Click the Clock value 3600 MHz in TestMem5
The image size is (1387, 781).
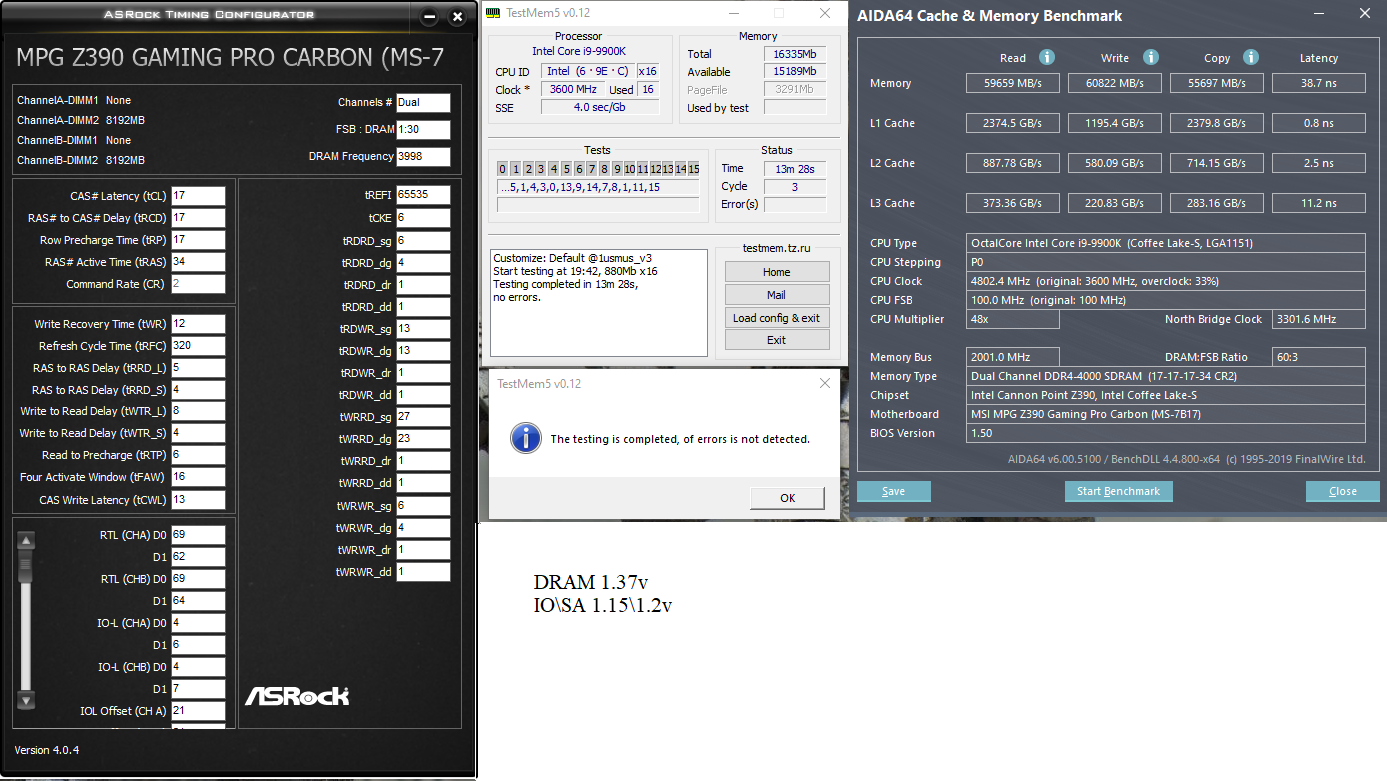573,89
